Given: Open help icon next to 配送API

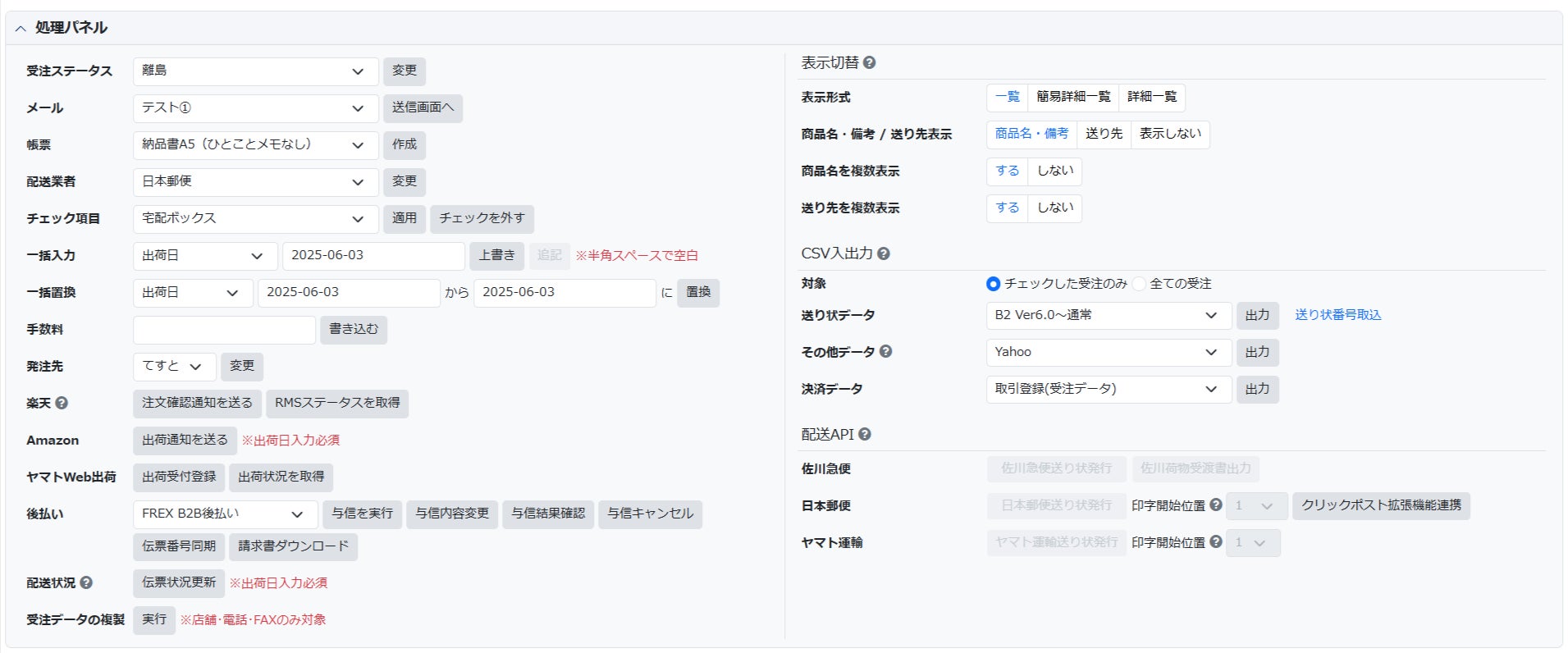Looking at the screenshot, I should (865, 434).
